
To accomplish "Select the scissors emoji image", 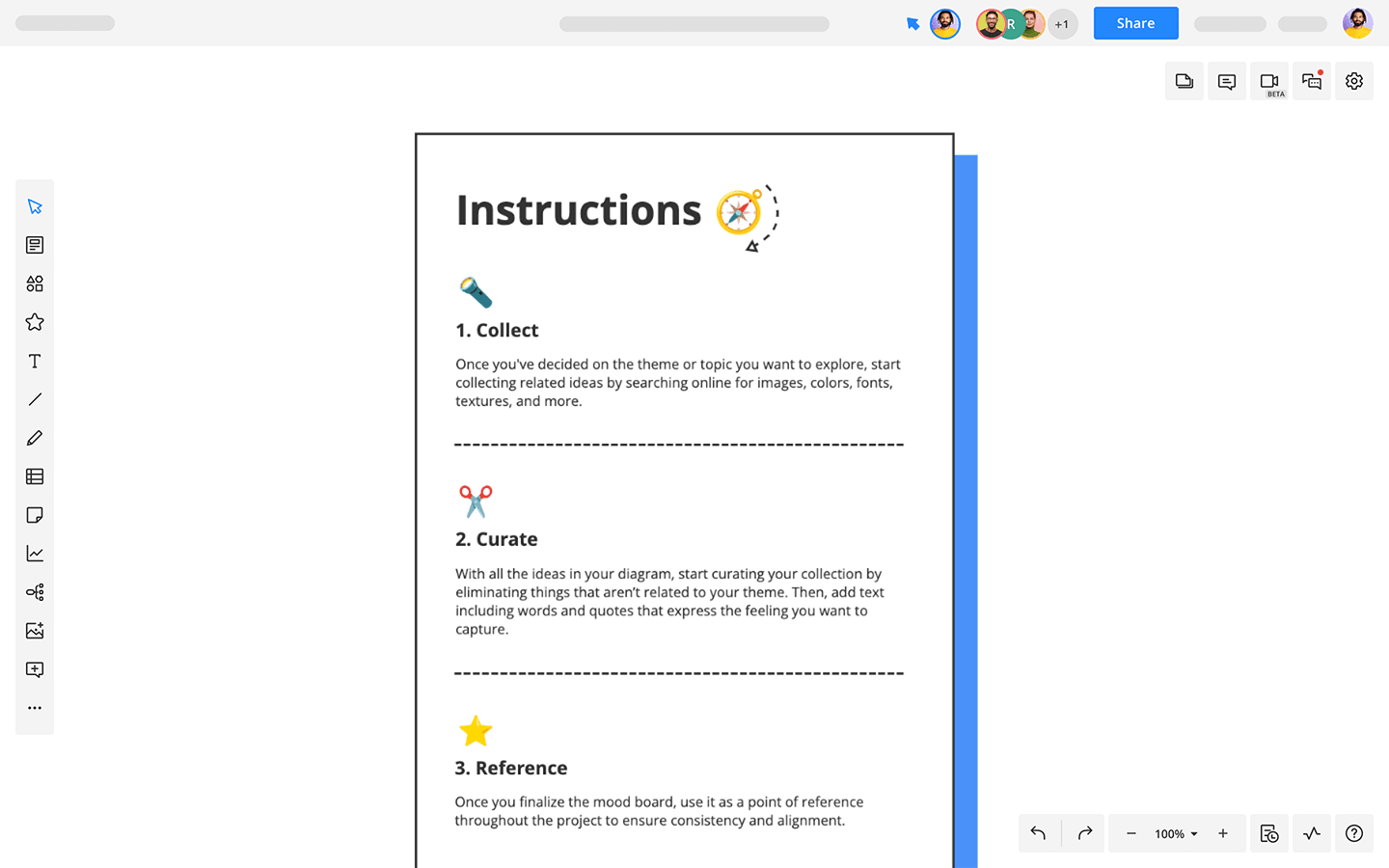I will [476, 502].
